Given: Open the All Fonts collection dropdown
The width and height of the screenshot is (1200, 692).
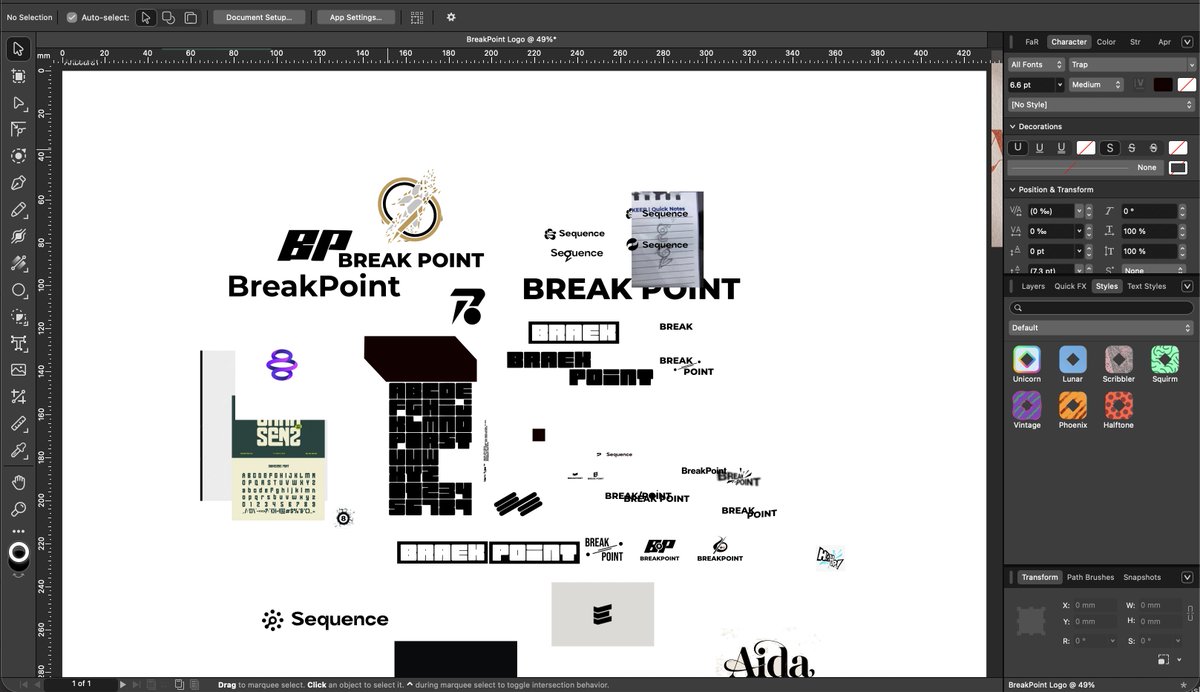Looking at the screenshot, I should click(1036, 64).
